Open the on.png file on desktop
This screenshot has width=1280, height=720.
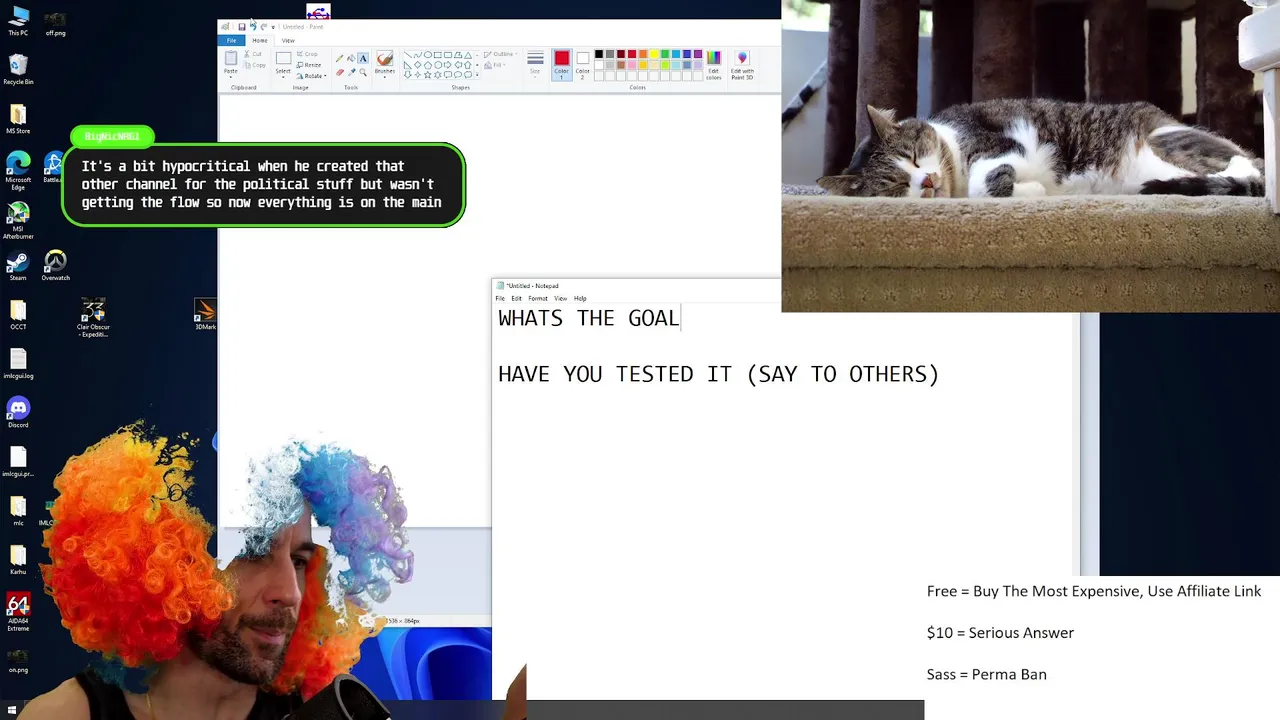tap(18, 660)
